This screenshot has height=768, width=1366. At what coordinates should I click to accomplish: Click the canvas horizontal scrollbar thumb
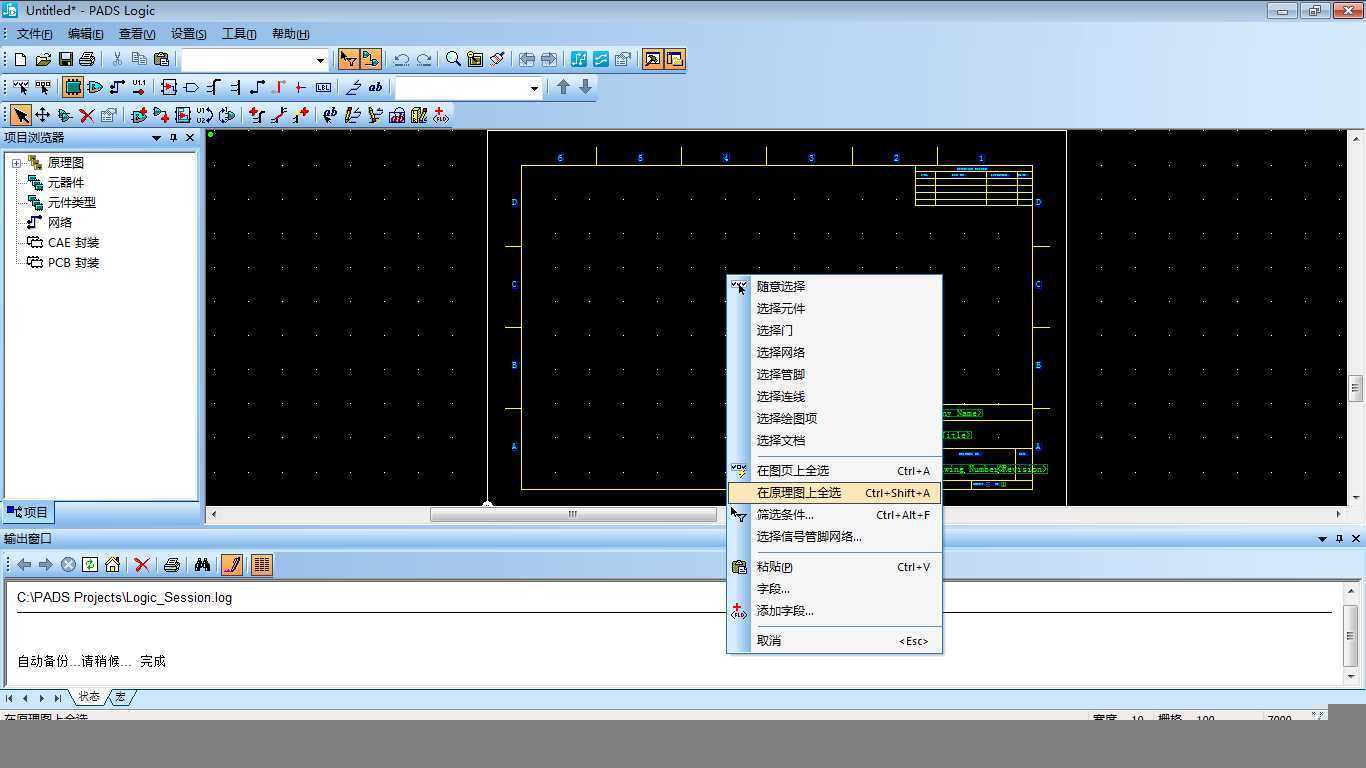(573, 514)
